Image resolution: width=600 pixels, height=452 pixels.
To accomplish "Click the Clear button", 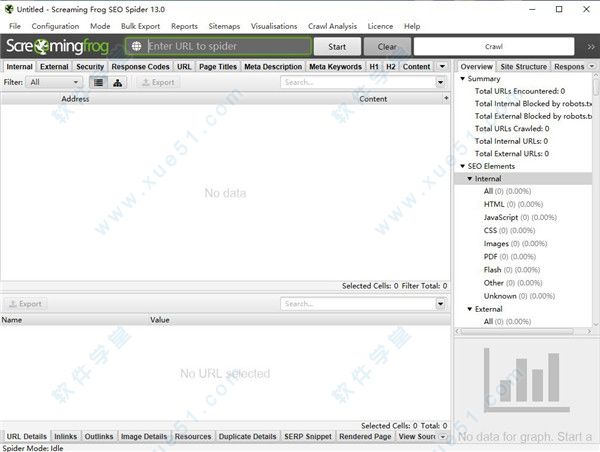I will (387, 47).
